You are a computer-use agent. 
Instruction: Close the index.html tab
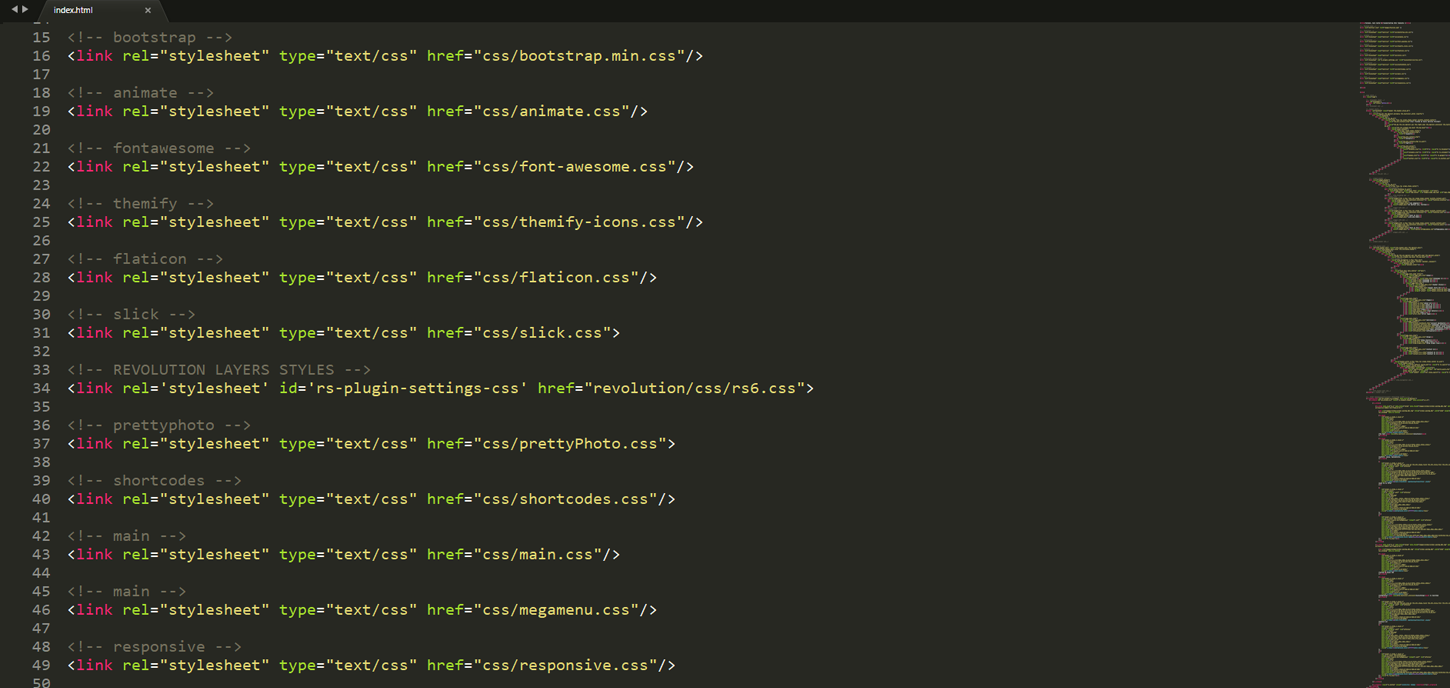coord(148,10)
